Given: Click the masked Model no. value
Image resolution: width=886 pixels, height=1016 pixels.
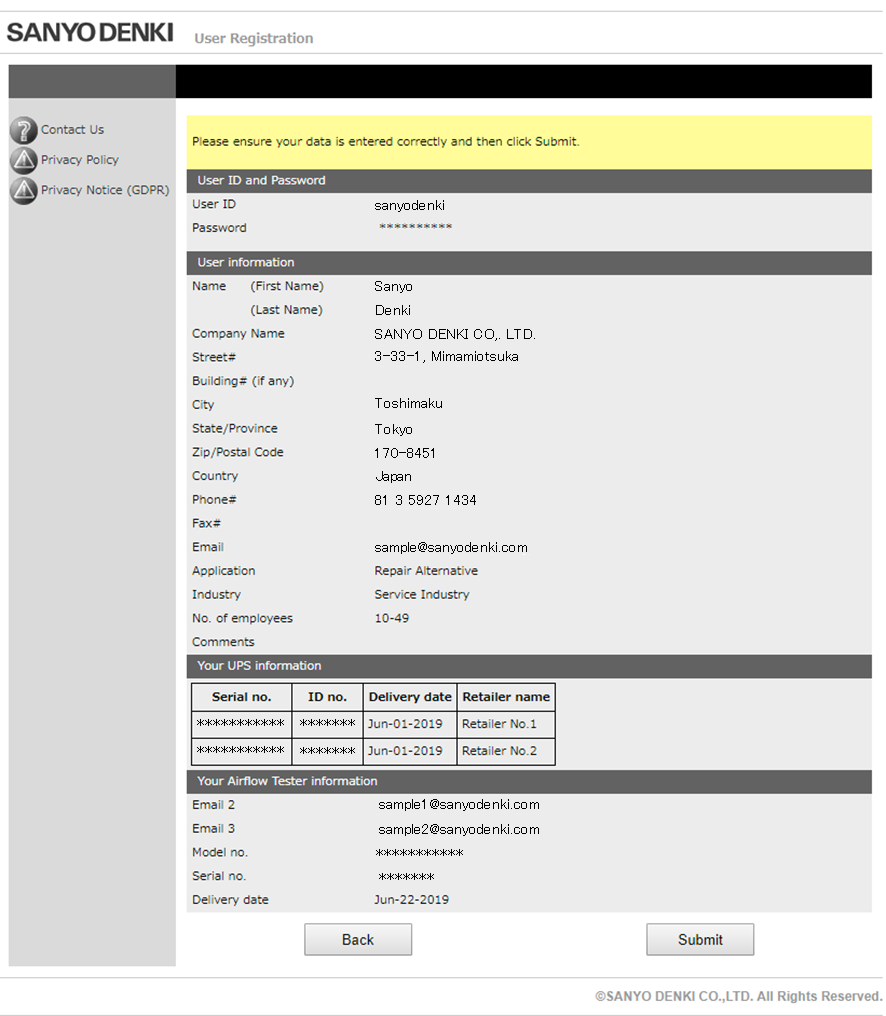Looking at the screenshot, I should 419,853.
